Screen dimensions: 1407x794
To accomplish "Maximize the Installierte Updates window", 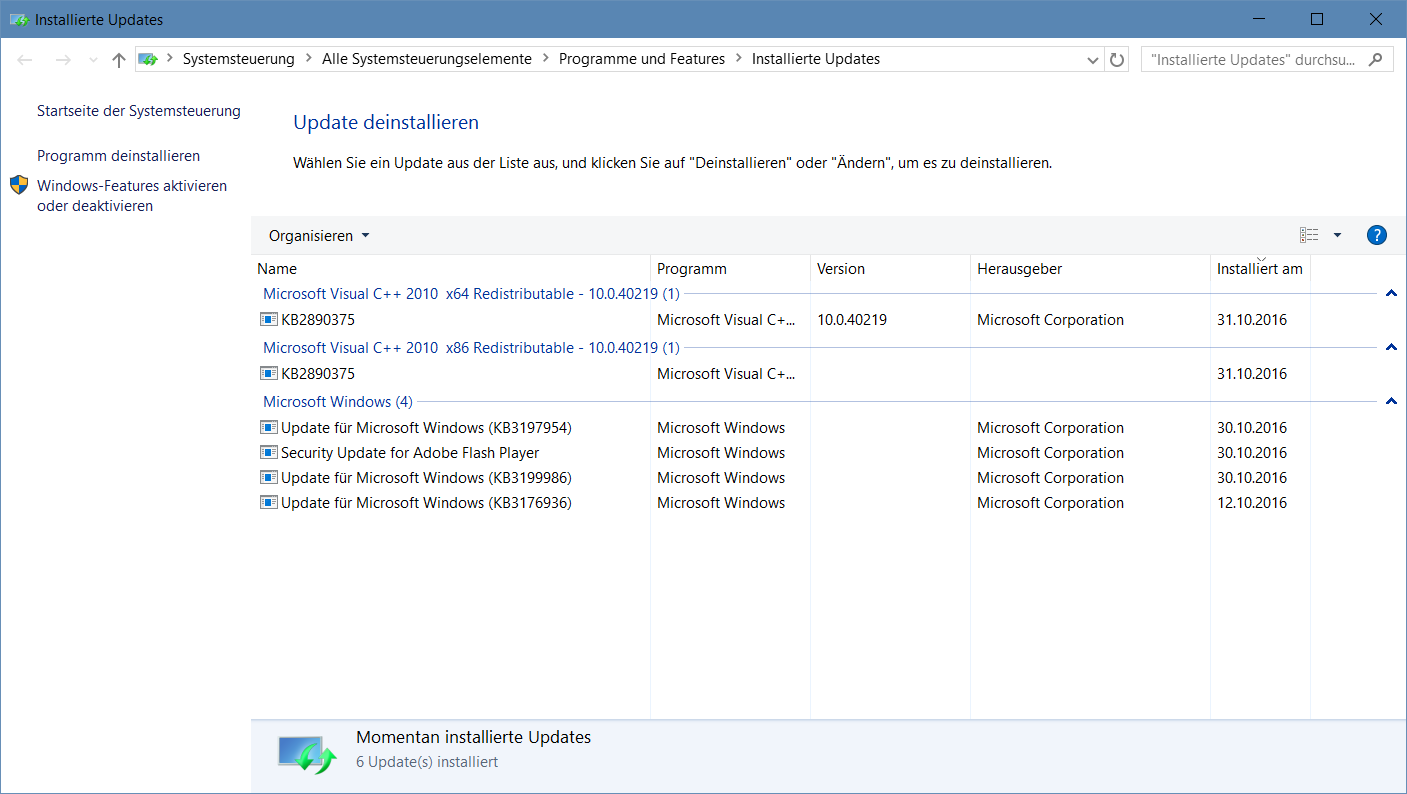I will (1317, 19).
